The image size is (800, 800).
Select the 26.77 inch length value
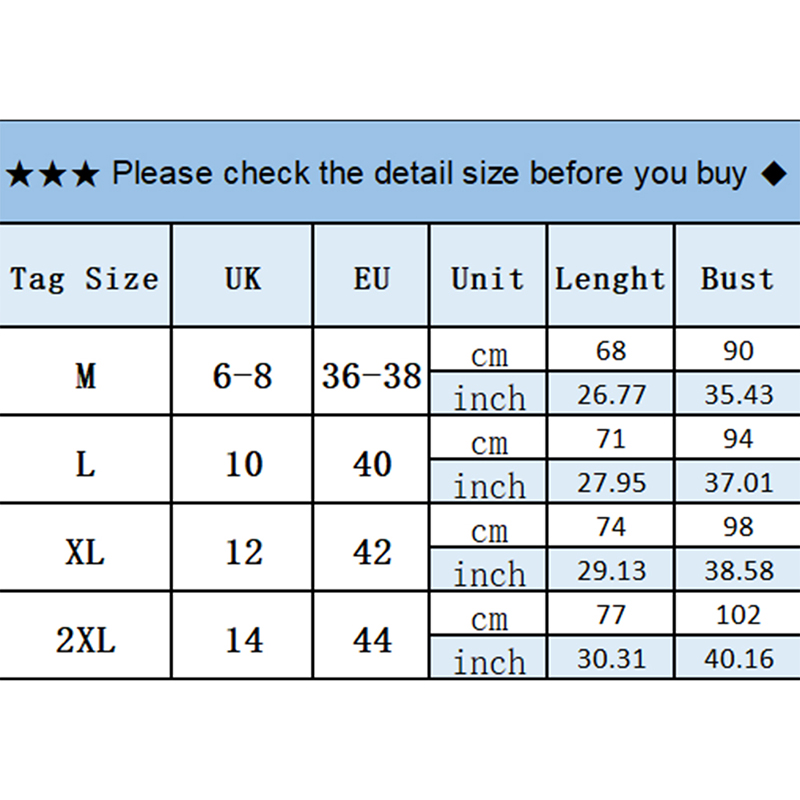(x=611, y=395)
